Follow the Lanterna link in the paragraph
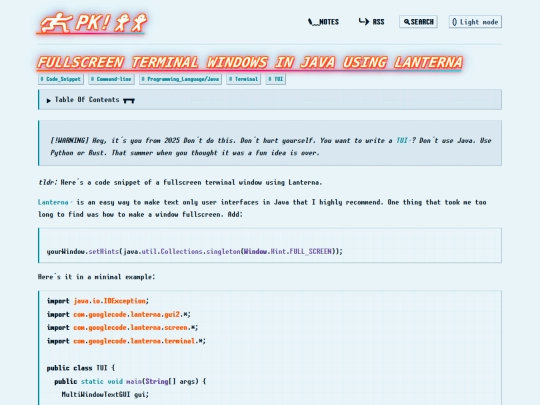The height and width of the screenshot is (405, 540). tap(54, 202)
